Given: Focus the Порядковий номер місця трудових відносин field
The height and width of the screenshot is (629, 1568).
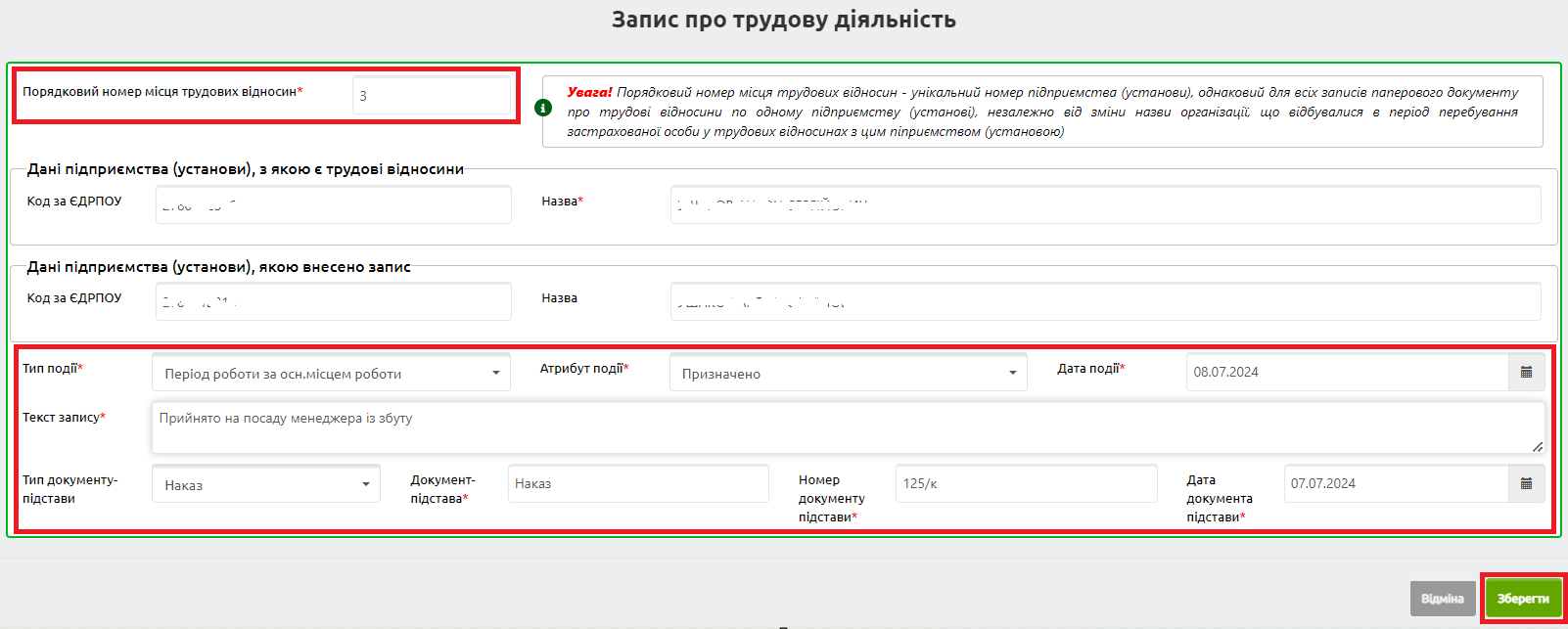Looking at the screenshot, I should (x=431, y=96).
